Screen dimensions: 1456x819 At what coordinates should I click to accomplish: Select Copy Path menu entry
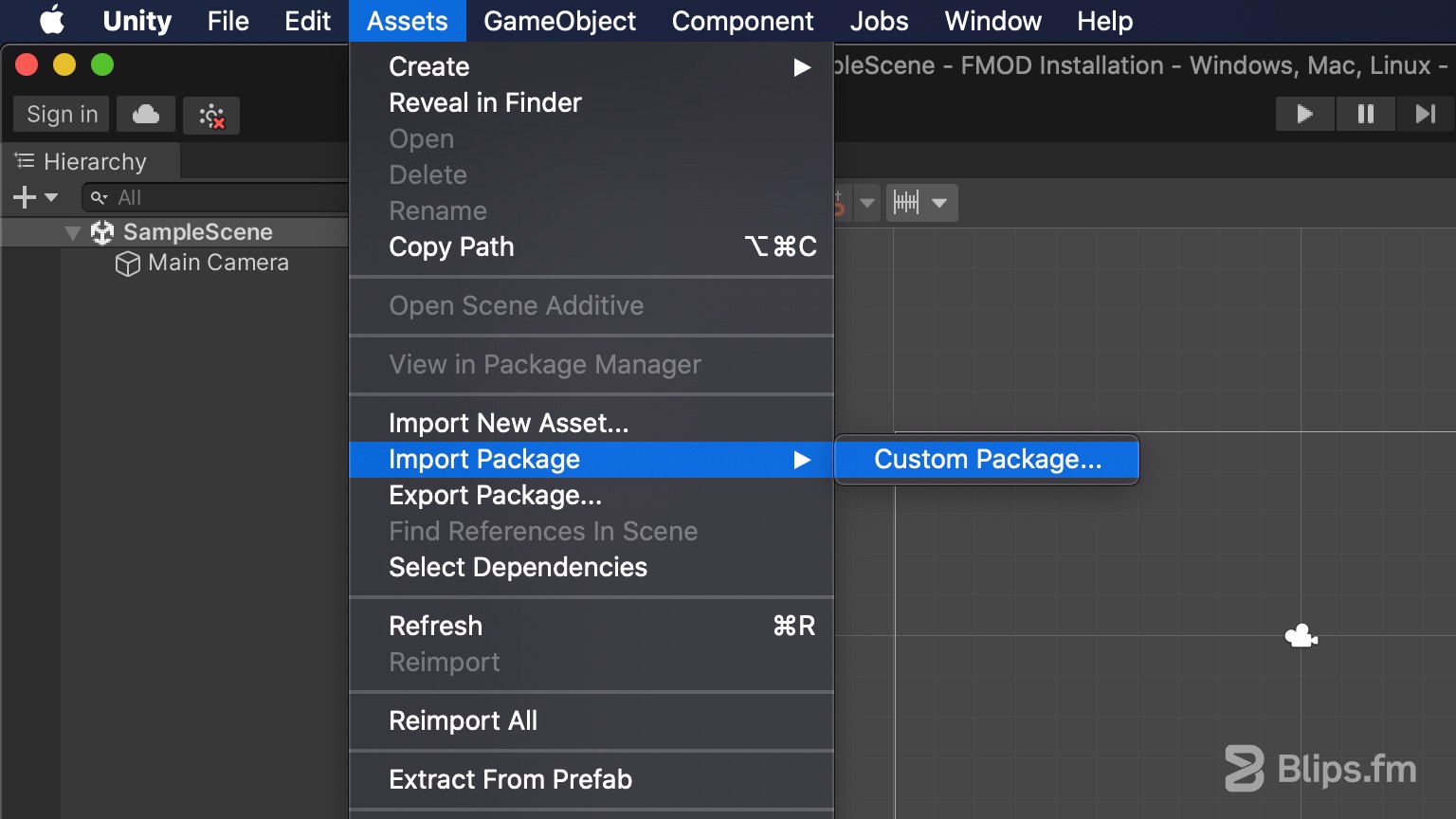(x=591, y=246)
